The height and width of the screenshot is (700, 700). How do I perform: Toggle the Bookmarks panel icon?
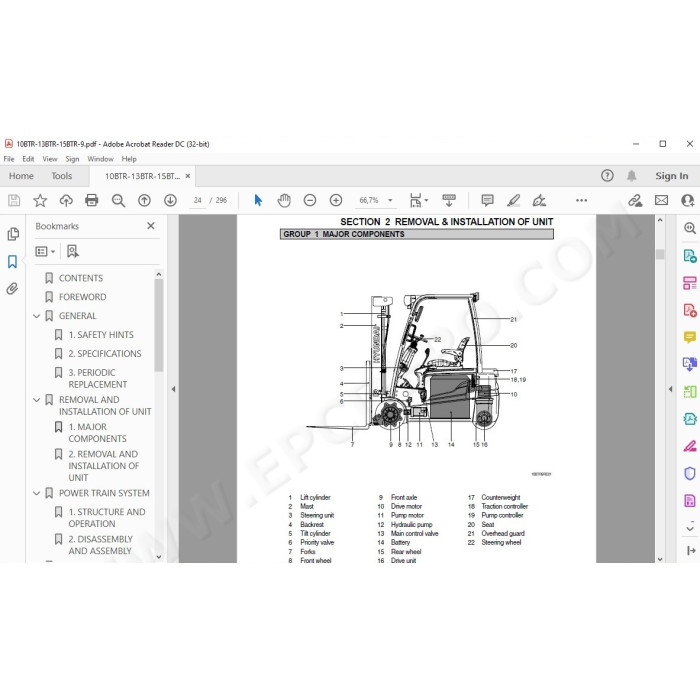[12, 262]
